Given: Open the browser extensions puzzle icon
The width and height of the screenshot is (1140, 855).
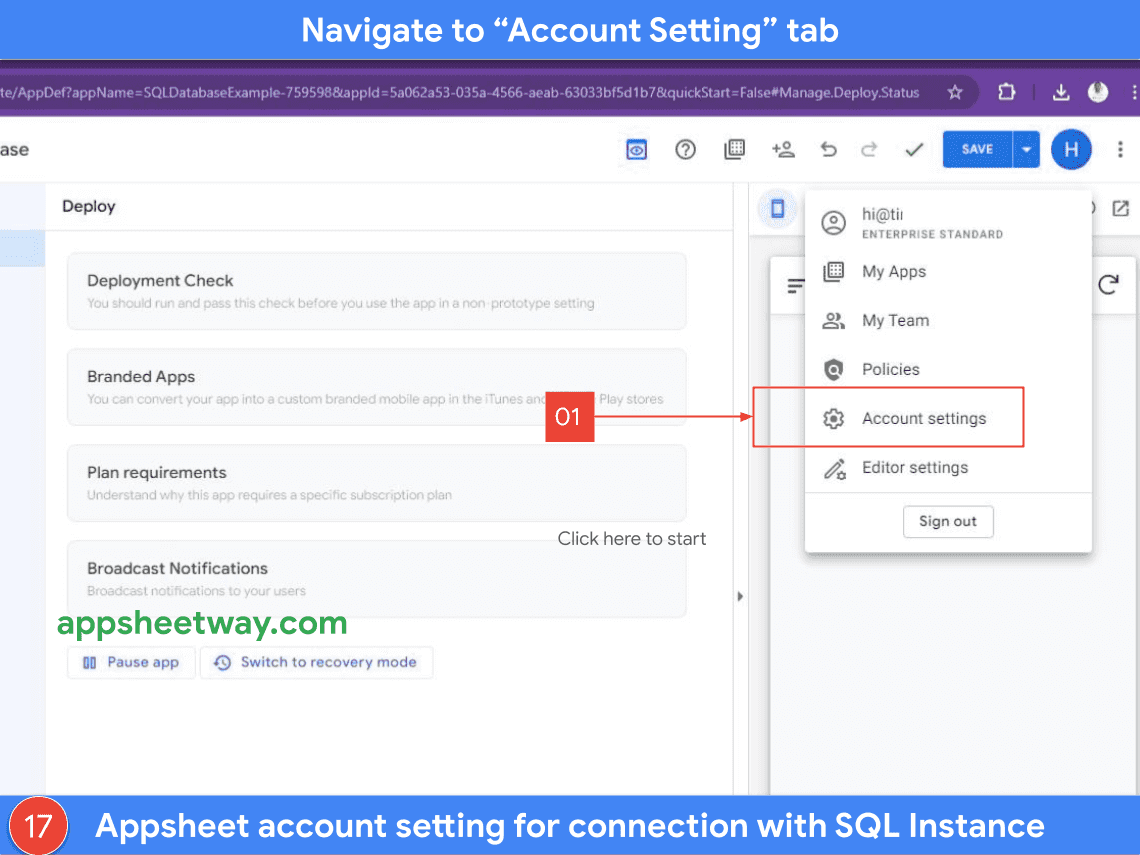Looking at the screenshot, I should tap(1006, 93).
